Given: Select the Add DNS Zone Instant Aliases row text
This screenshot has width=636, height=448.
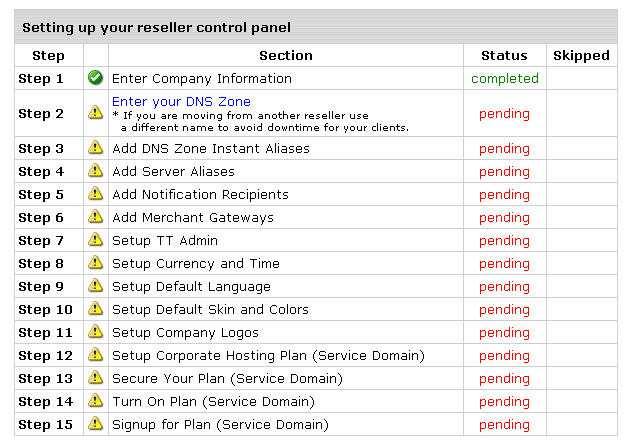Looking at the screenshot, I should pyautogui.click(x=211, y=148).
